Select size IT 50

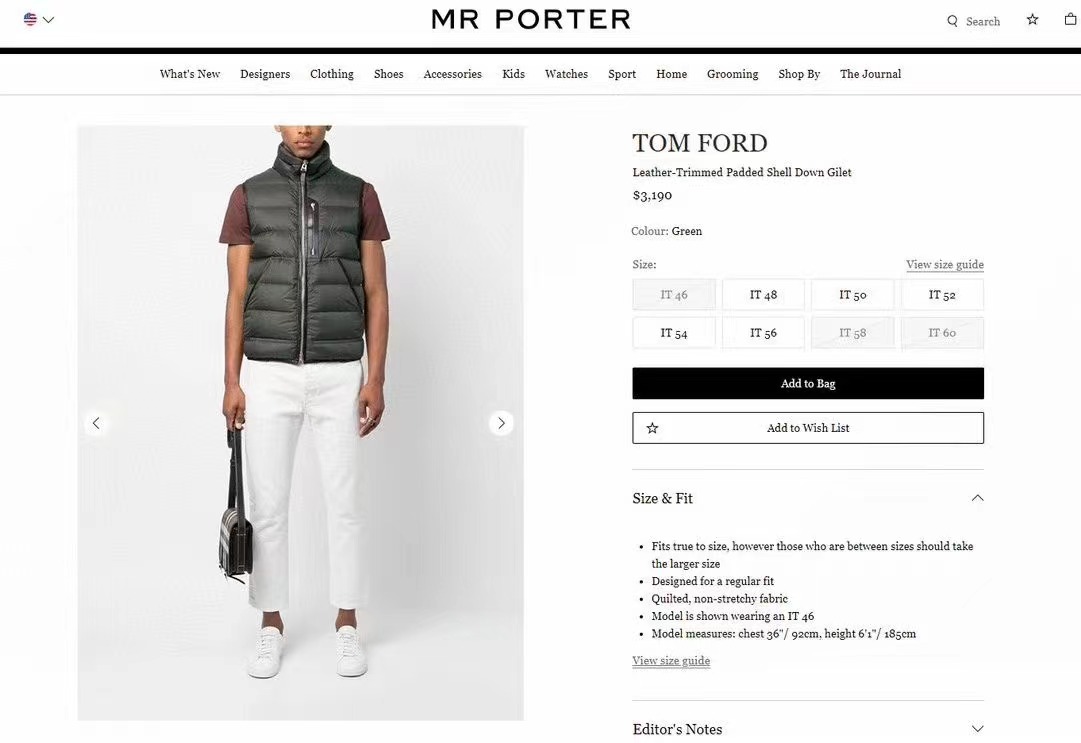click(853, 295)
